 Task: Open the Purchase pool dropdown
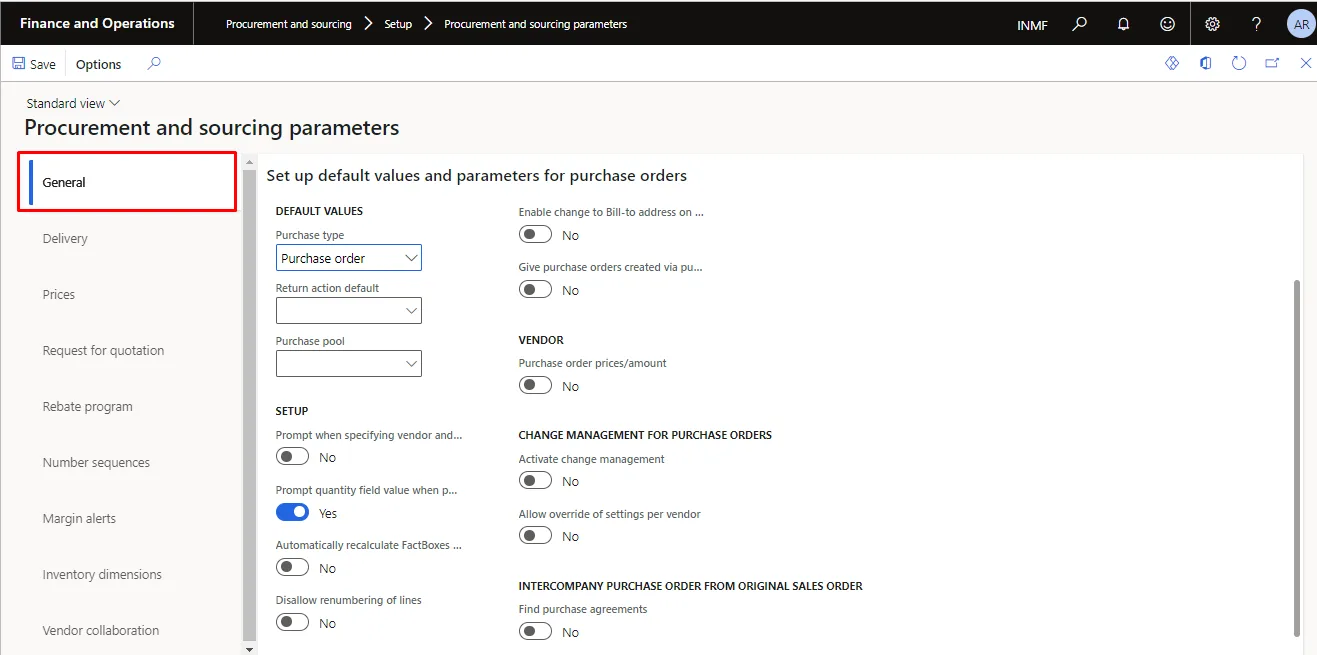coord(349,364)
